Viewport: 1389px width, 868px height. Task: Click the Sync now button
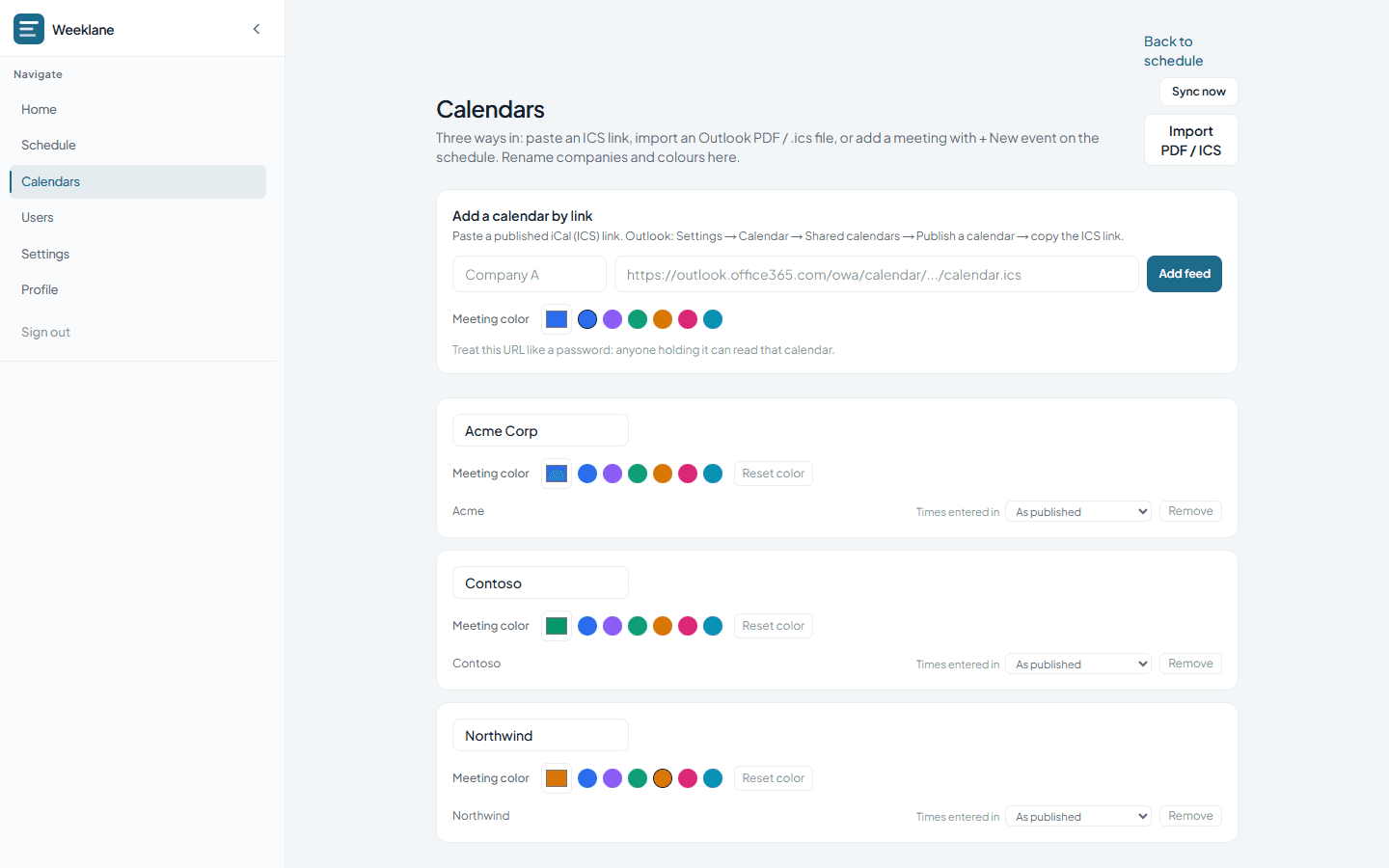click(x=1199, y=92)
